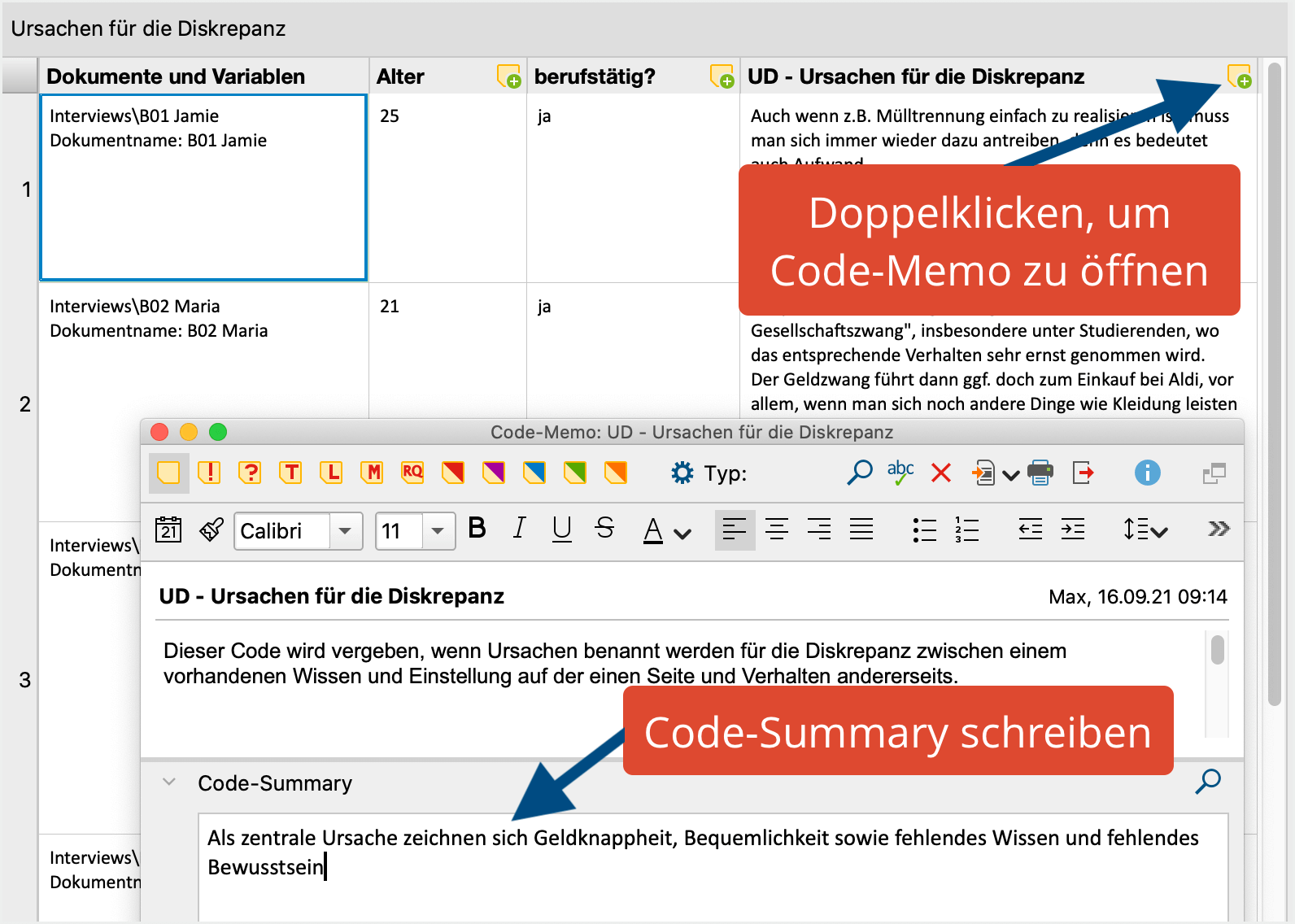The width and height of the screenshot is (1295, 924).
Task: Click the Alter column memo icon
Action: pos(508,76)
